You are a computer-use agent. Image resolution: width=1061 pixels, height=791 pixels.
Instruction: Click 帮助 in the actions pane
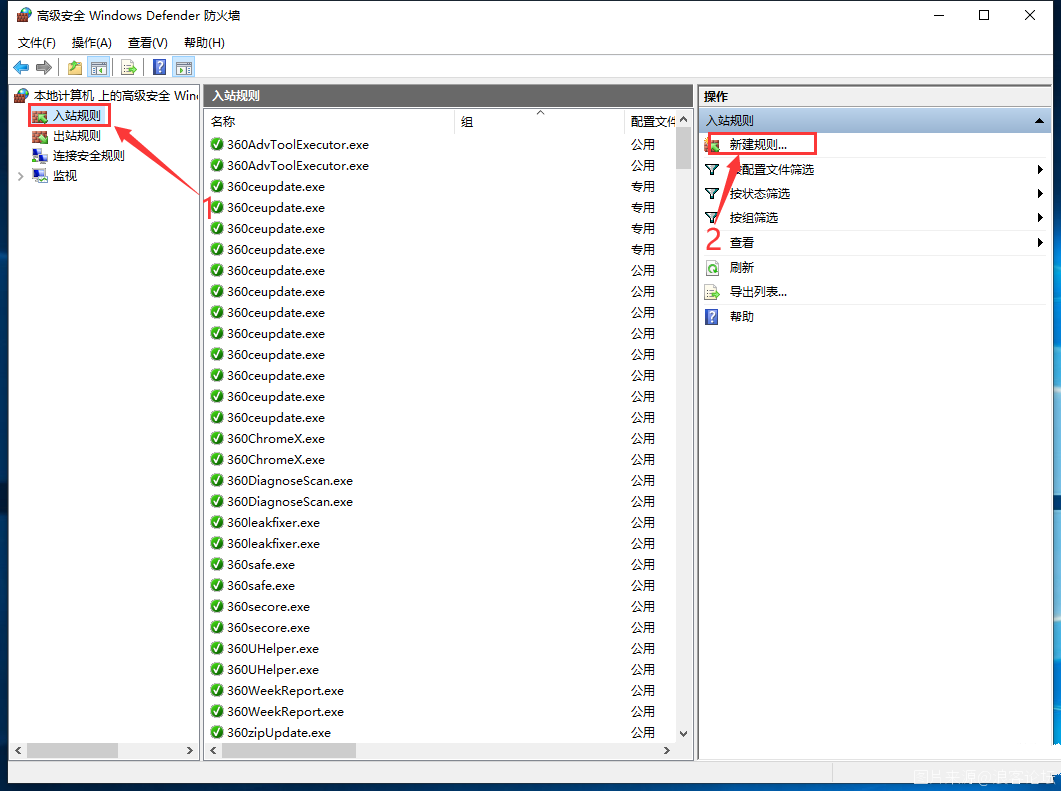click(x=742, y=317)
